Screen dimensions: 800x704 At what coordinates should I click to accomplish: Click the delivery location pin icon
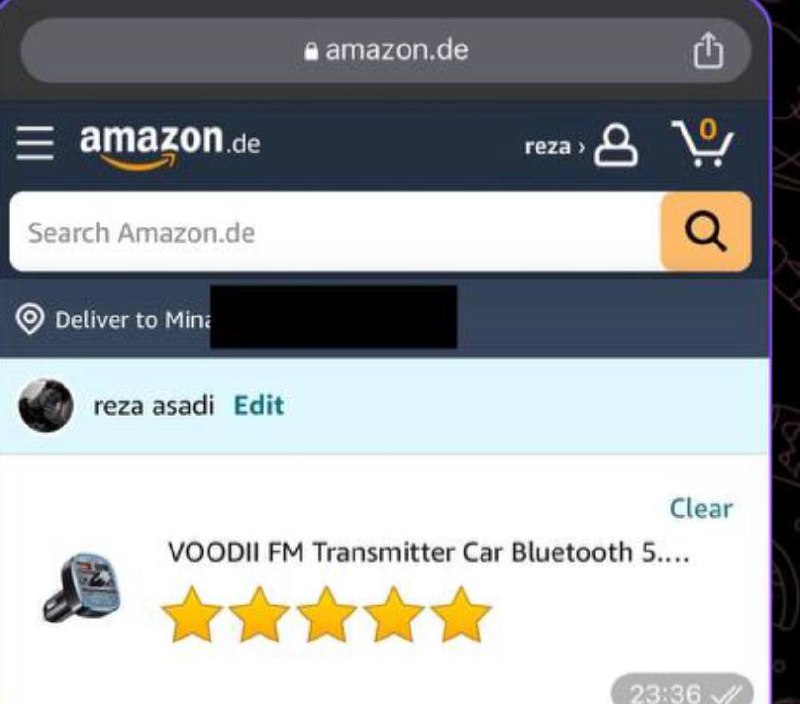point(30,319)
